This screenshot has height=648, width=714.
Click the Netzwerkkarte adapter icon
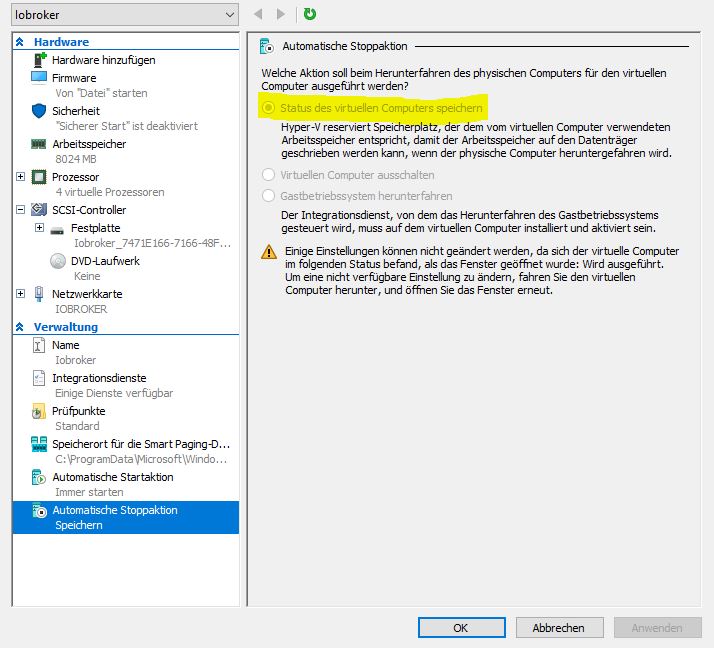[x=39, y=294]
